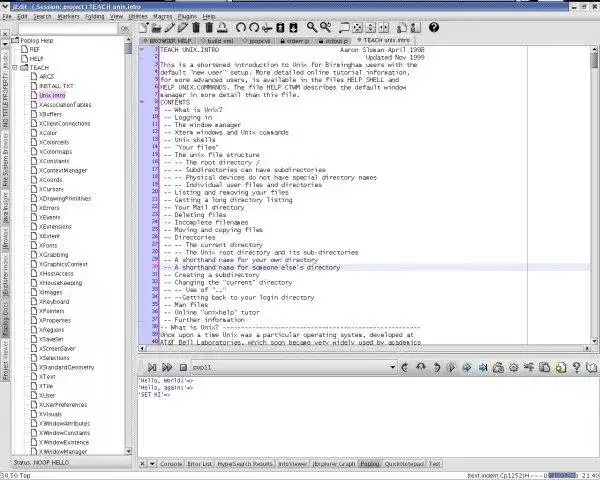Click the blue right-arrow icon in Poplog toolbar

pyautogui.click(x=467, y=367)
